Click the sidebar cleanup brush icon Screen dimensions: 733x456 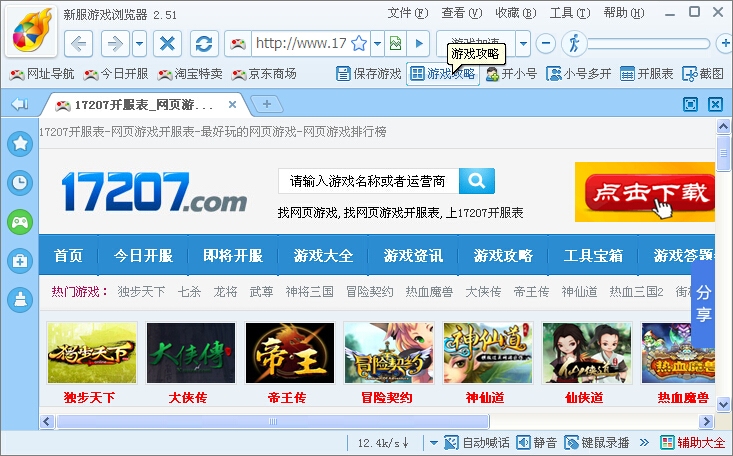pyautogui.click(x=20, y=299)
